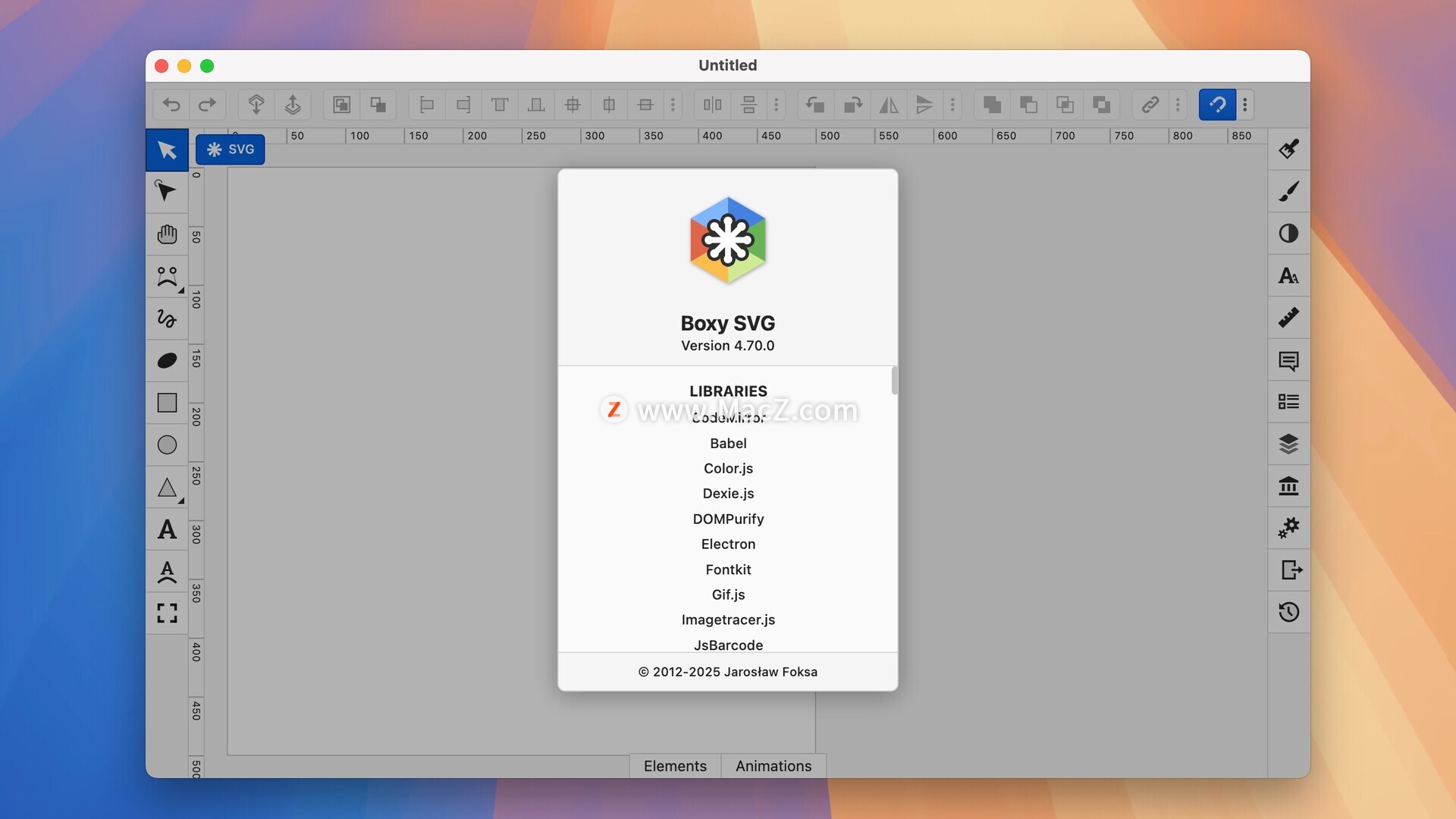Screen dimensions: 1456x819
Task: Click the Redo arrow
Action: (207, 105)
